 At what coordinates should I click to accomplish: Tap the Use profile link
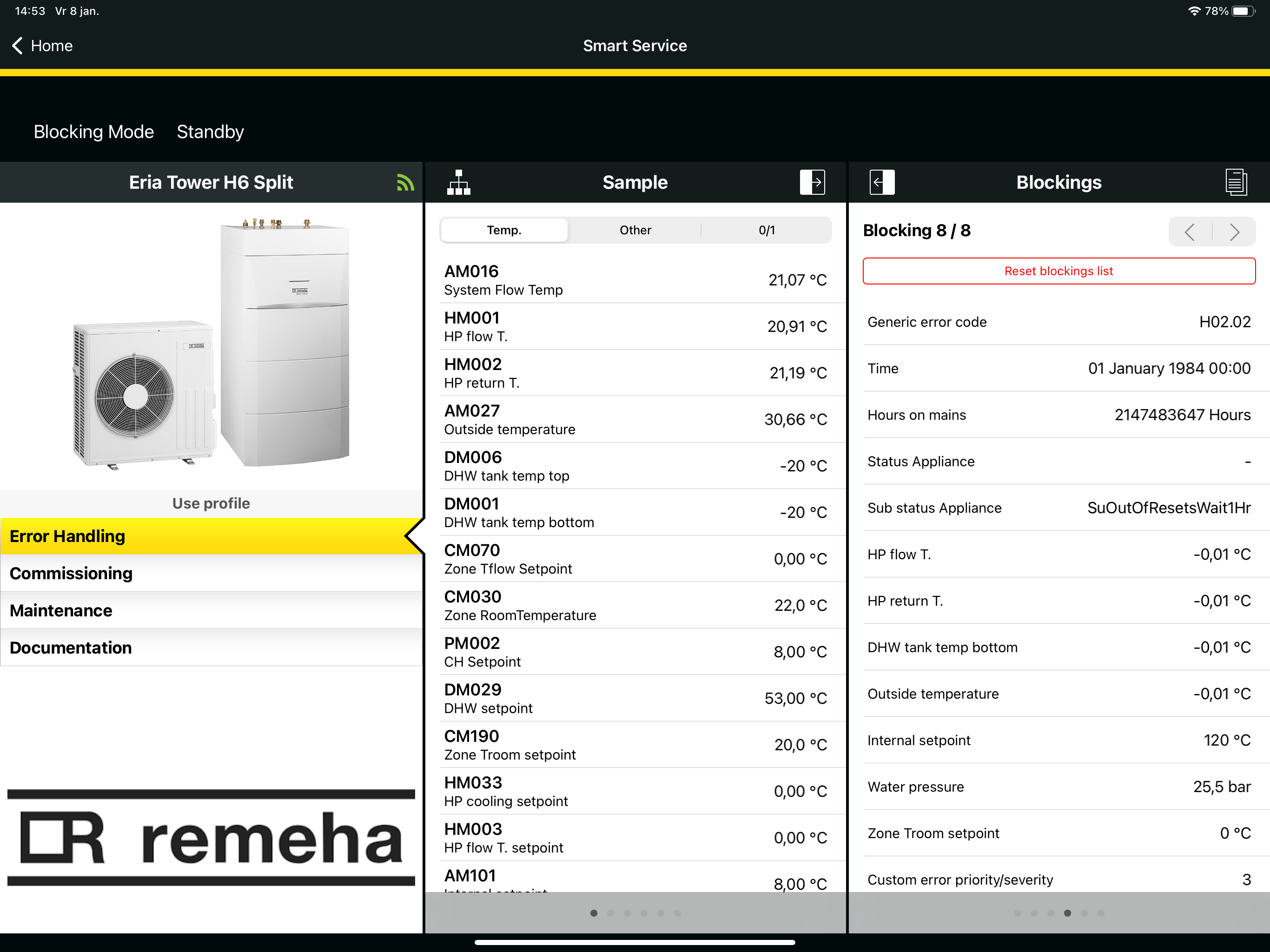[x=212, y=503]
